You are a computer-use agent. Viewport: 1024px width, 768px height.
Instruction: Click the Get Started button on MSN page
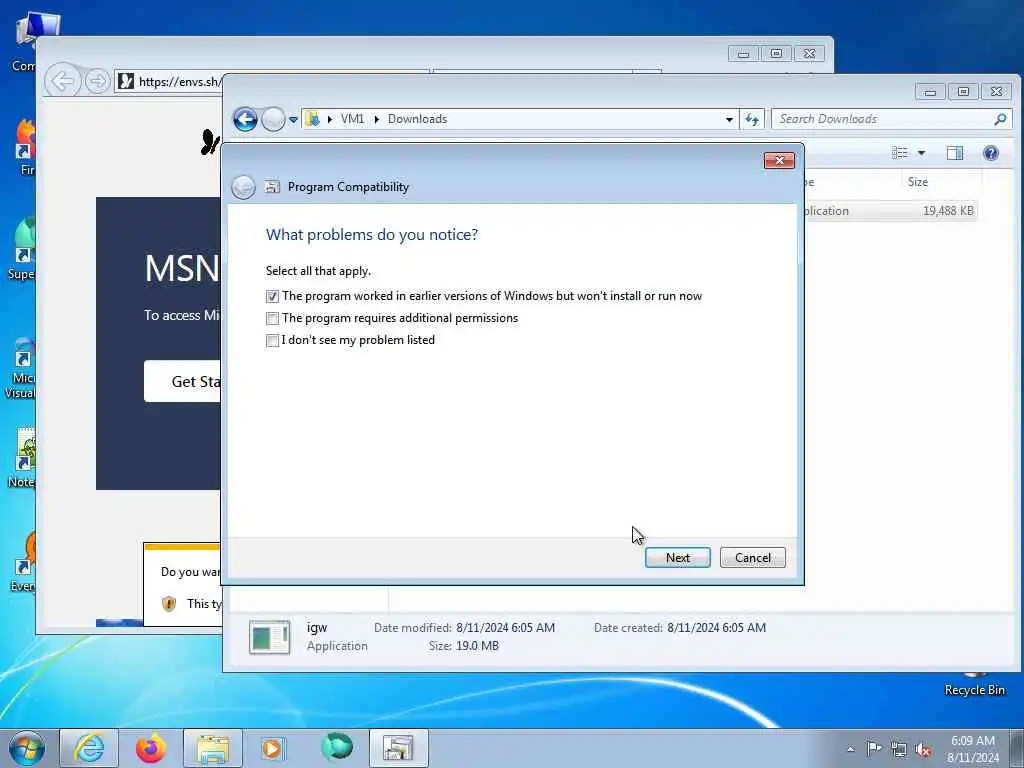[183, 381]
